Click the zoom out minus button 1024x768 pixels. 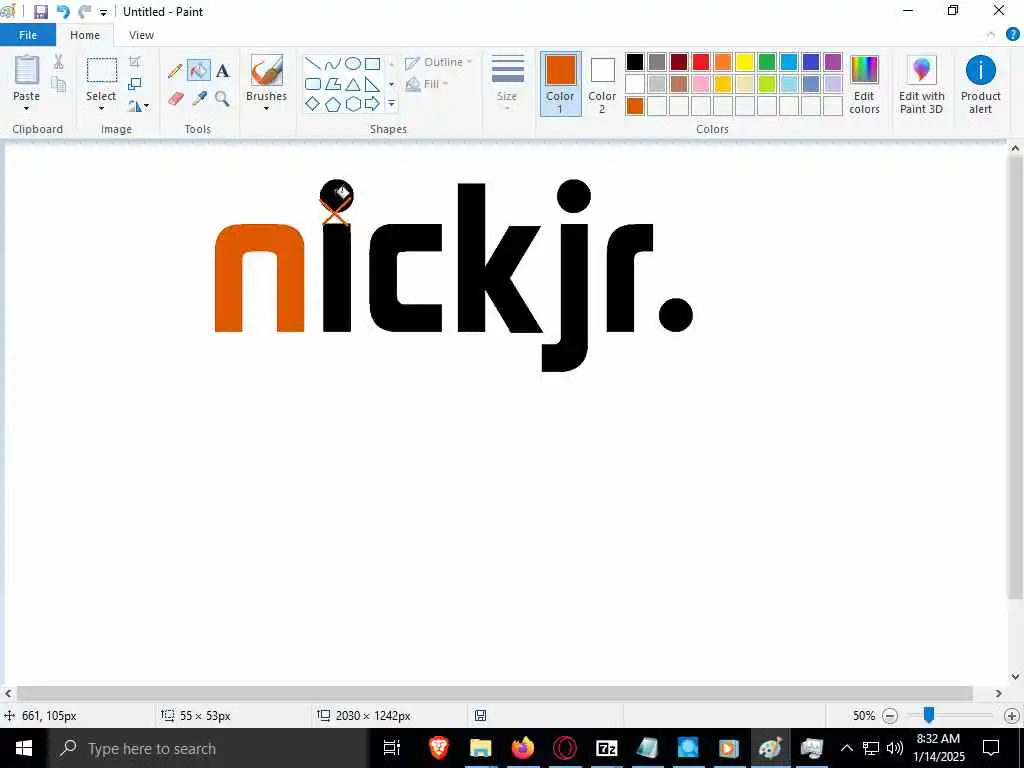point(889,716)
